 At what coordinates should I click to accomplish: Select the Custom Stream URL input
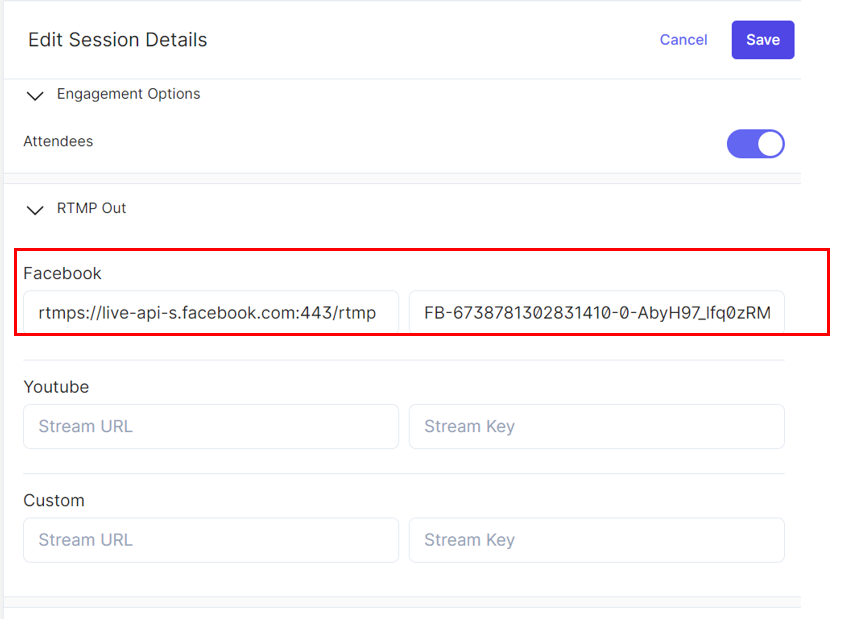point(210,540)
